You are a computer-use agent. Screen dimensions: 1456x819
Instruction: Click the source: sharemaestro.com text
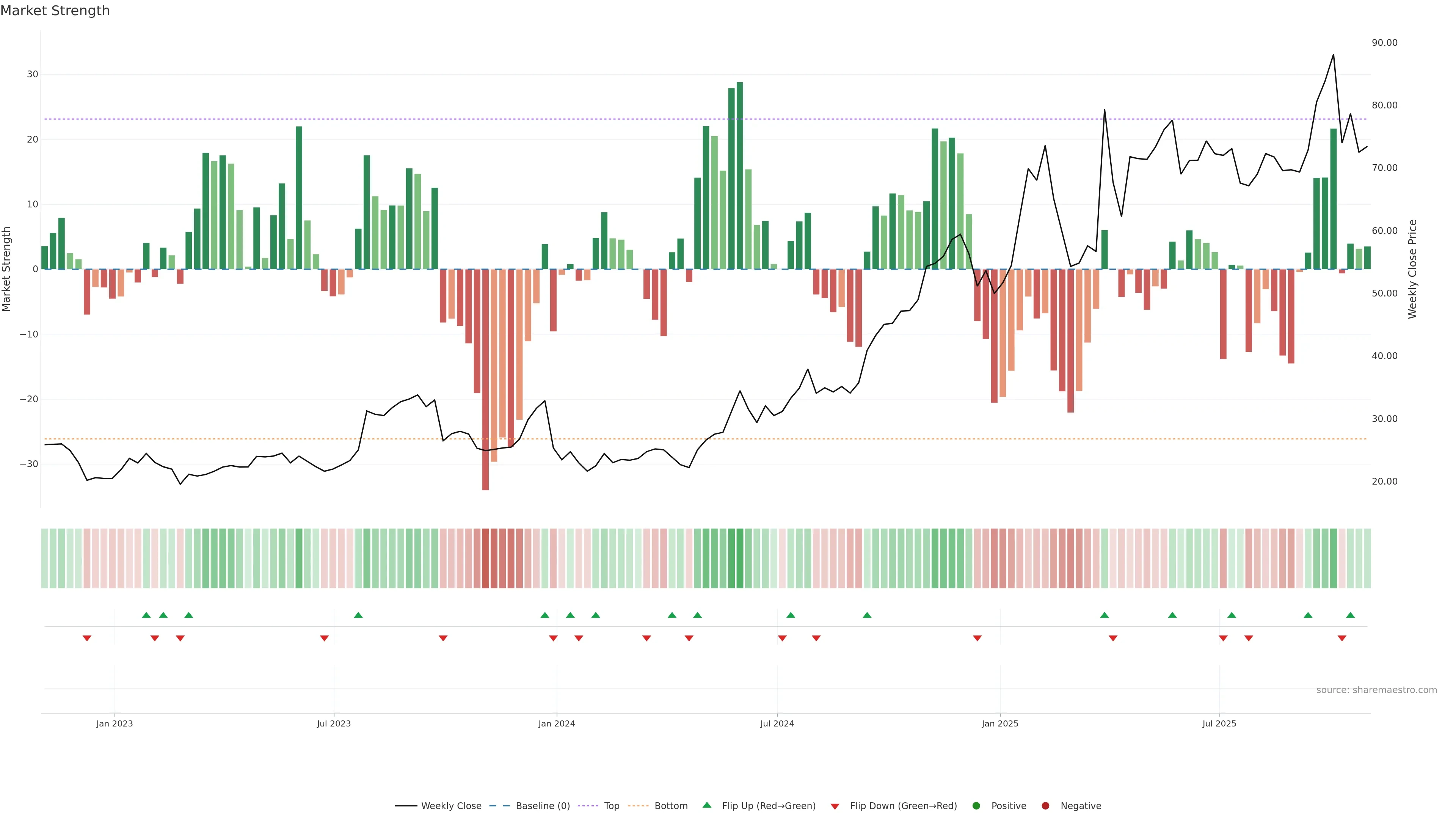(1376, 690)
